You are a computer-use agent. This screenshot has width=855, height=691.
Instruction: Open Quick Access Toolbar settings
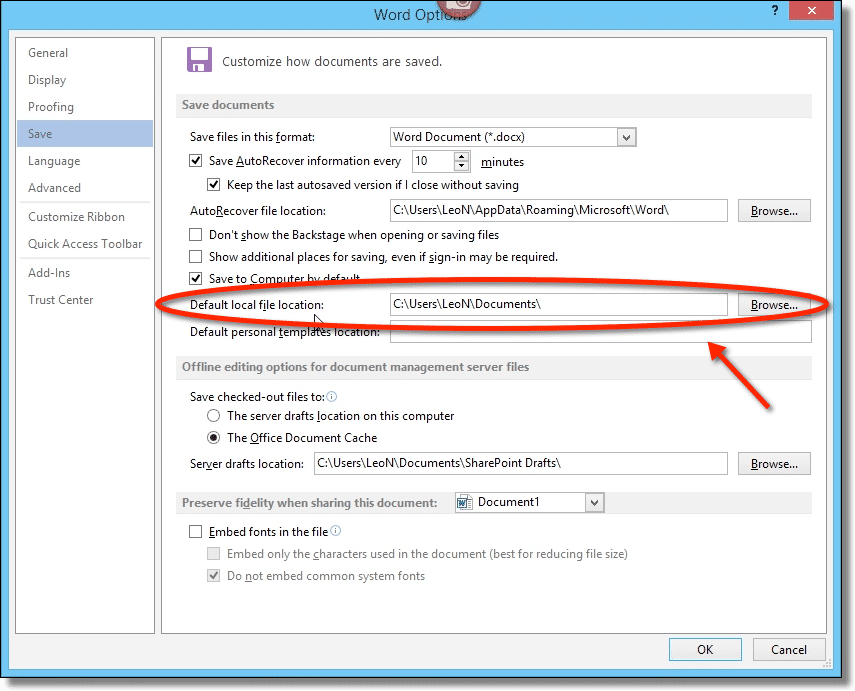pos(85,244)
